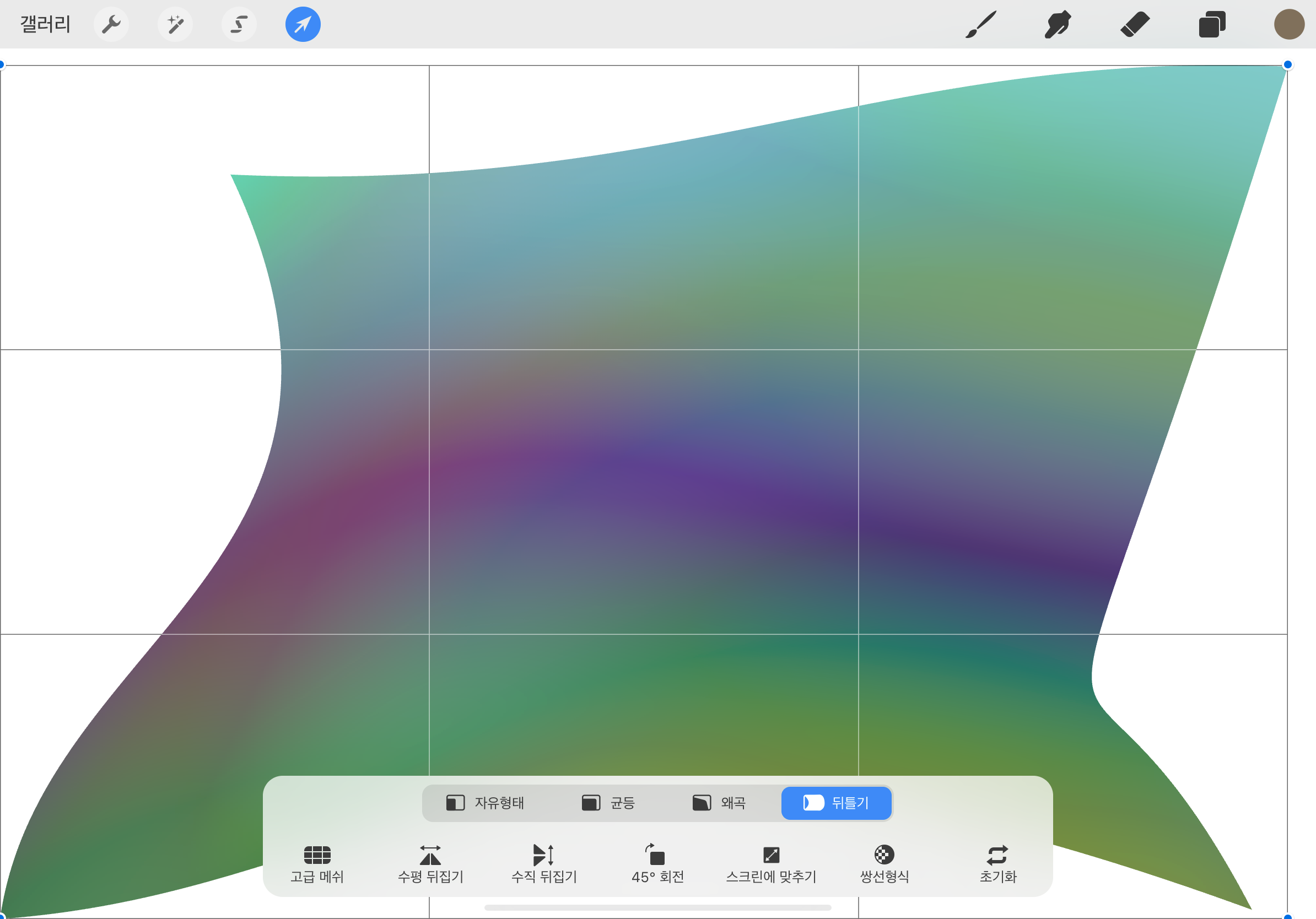
Task: Open the brown color picker circle
Action: [x=1289, y=25]
